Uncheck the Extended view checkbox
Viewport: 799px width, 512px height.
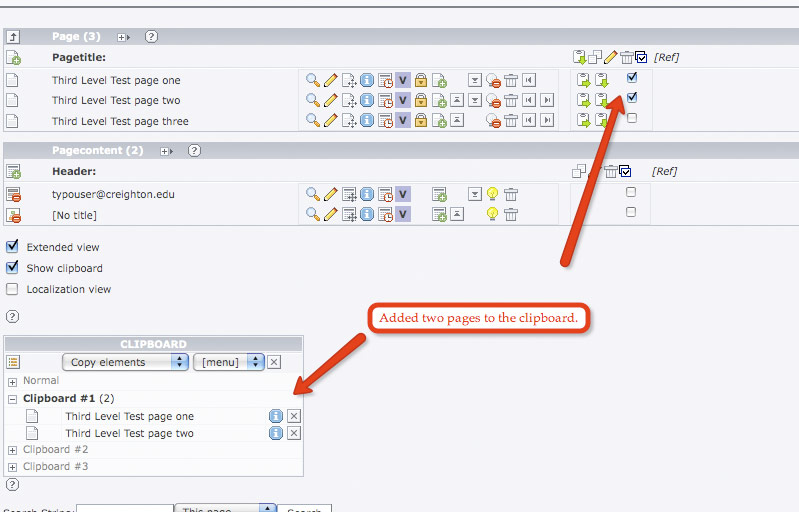click(x=12, y=246)
